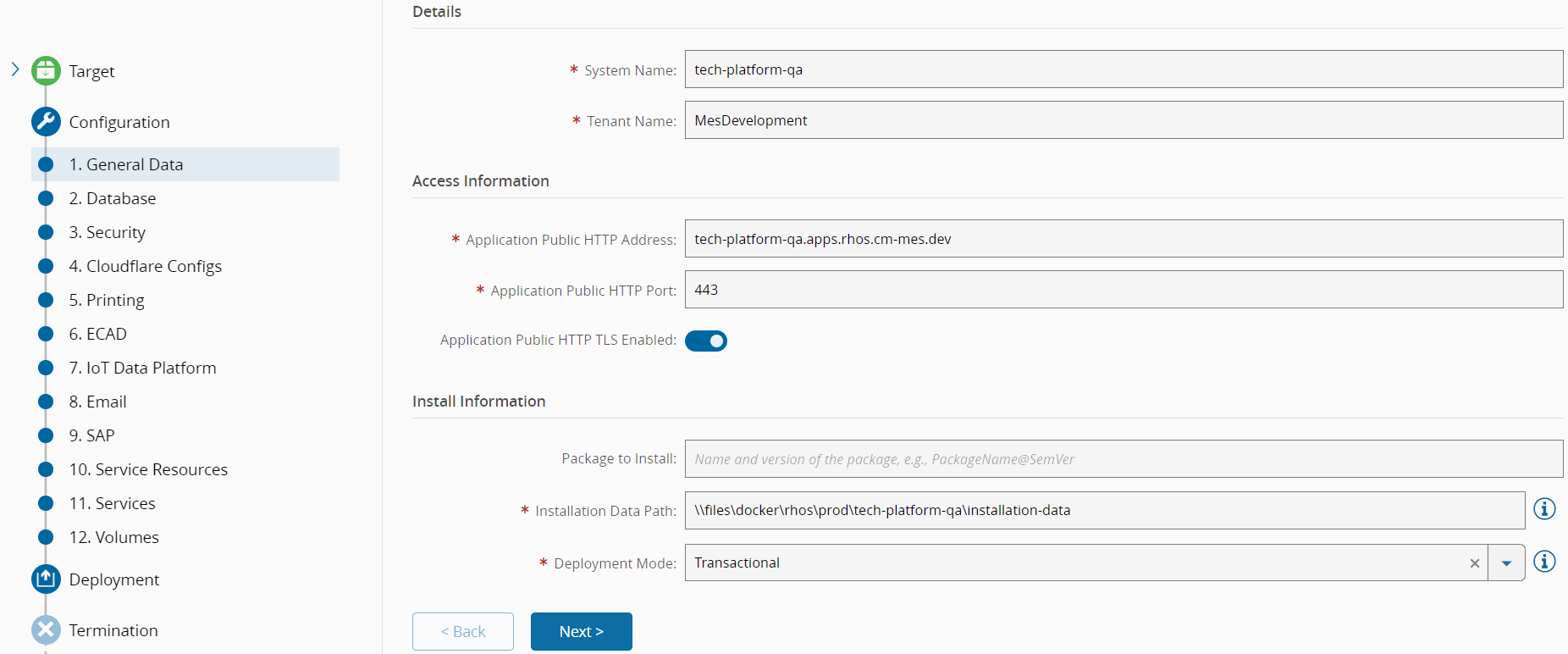The height and width of the screenshot is (654, 1568).
Task: Open info icon for Deployment Mode
Action: tap(1544, 562)
